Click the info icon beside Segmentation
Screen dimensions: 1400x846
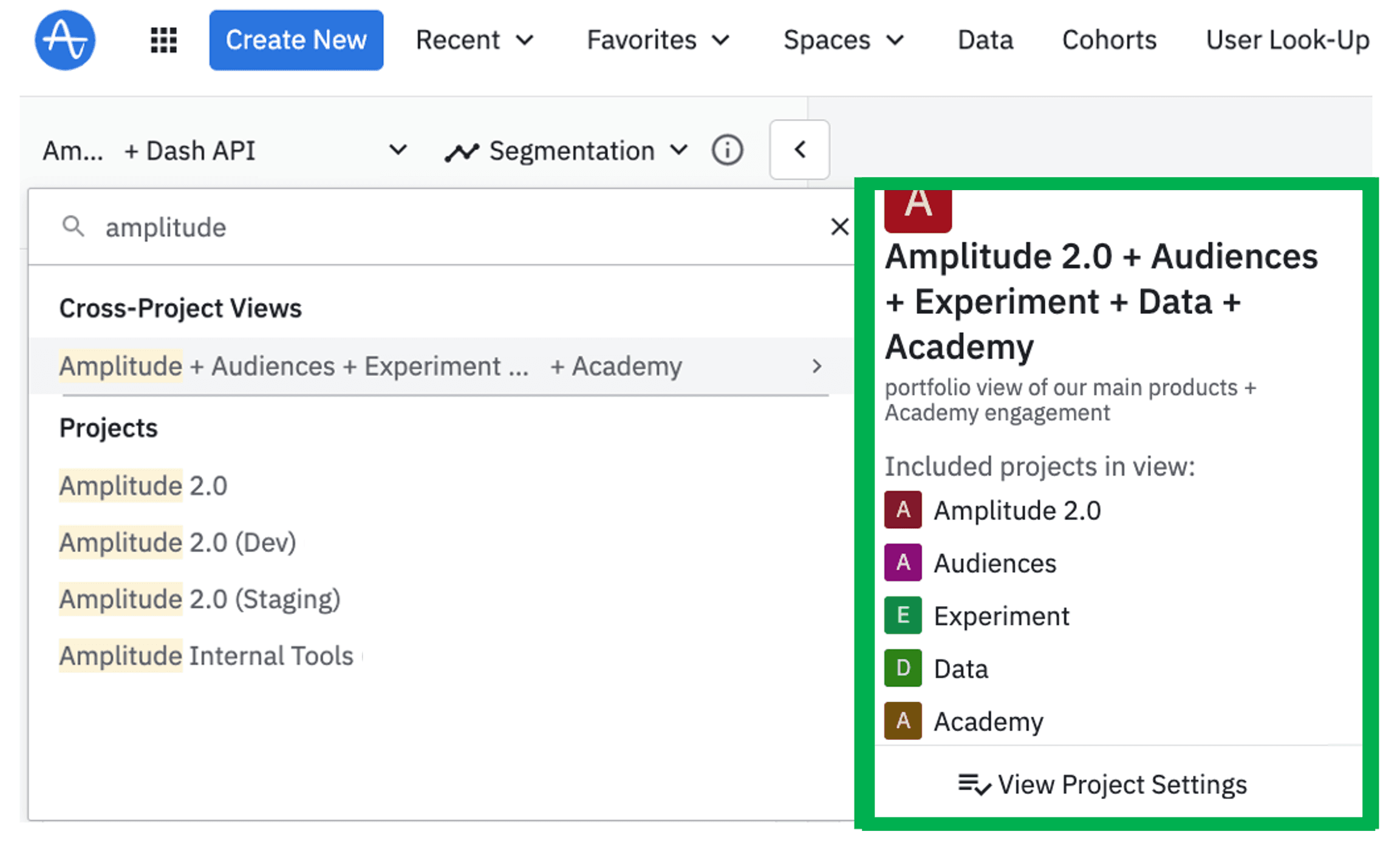727,150
